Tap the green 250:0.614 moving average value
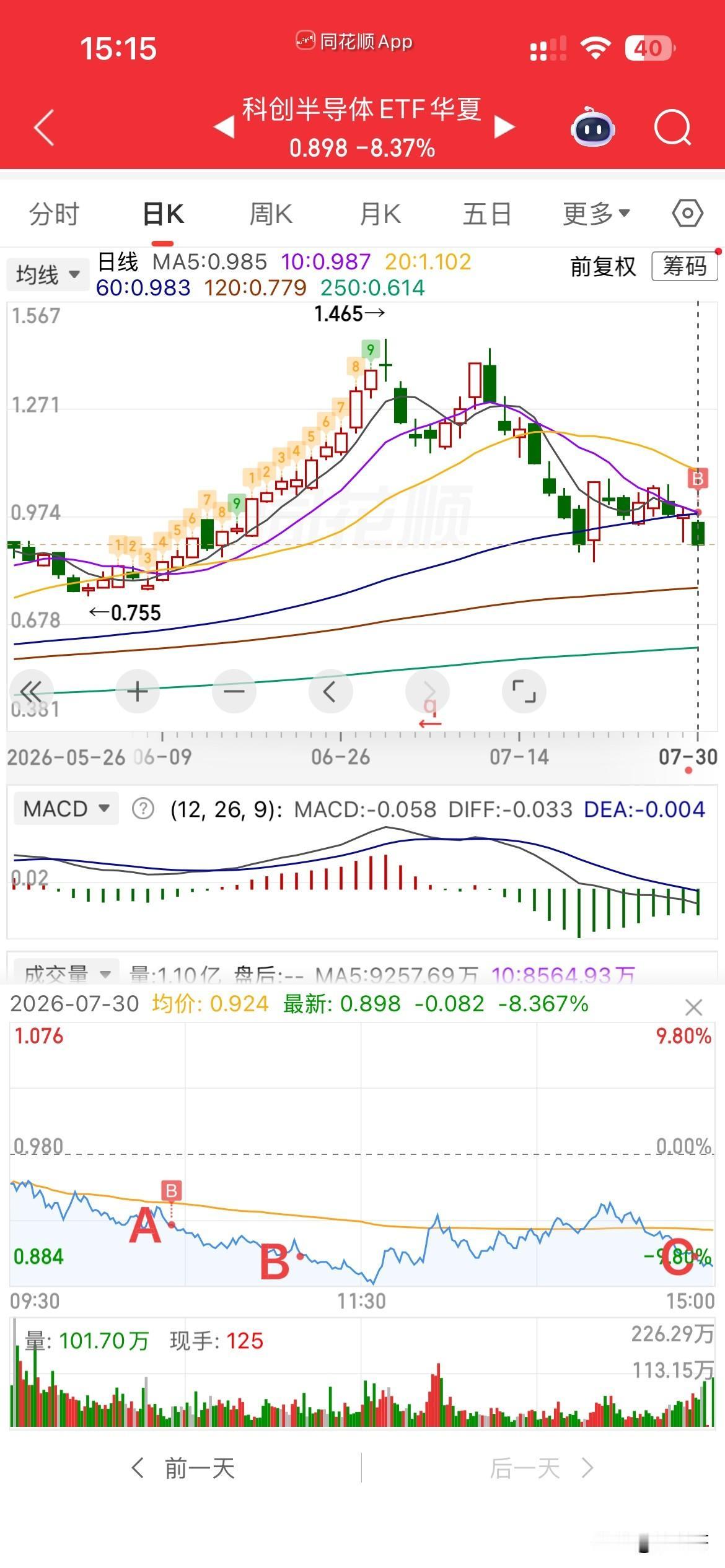The width and height of the screenshot is (725, 1568). coord(372,287)
